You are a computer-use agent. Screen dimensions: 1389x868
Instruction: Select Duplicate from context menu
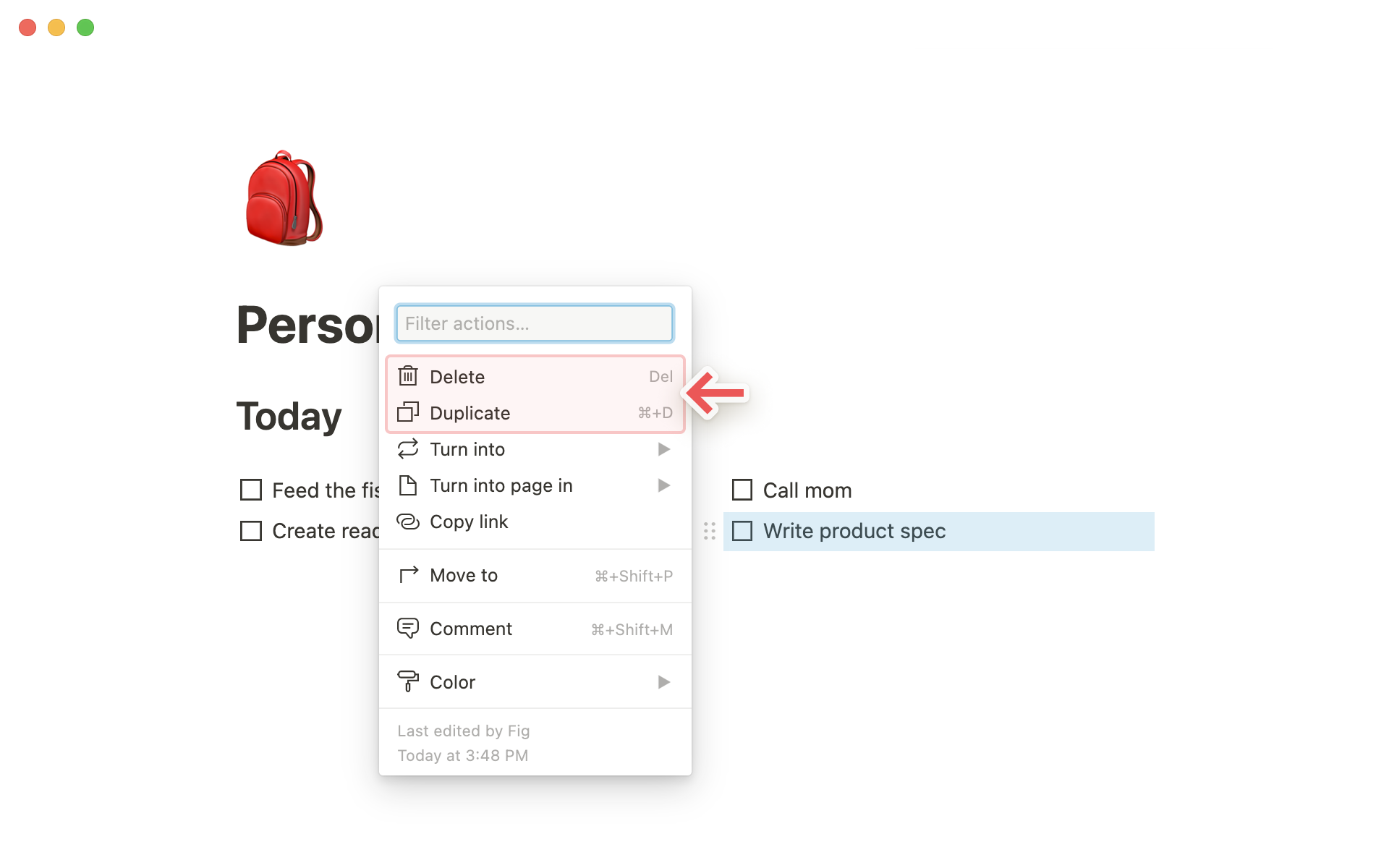tap(469, 413)
